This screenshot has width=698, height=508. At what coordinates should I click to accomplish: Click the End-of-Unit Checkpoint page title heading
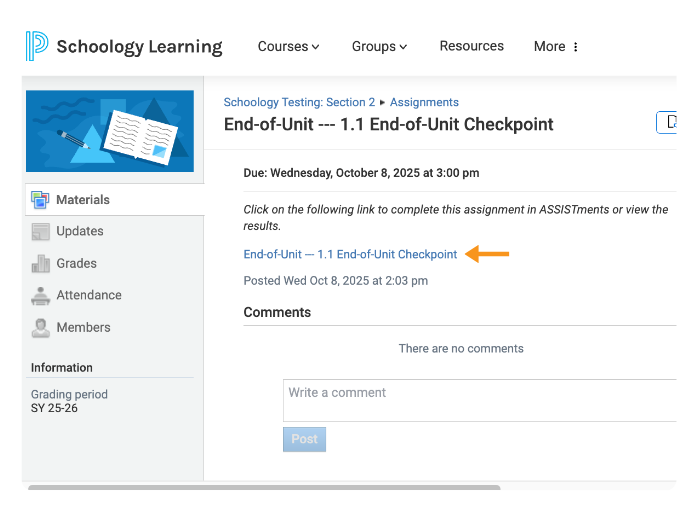pos(389,124)
